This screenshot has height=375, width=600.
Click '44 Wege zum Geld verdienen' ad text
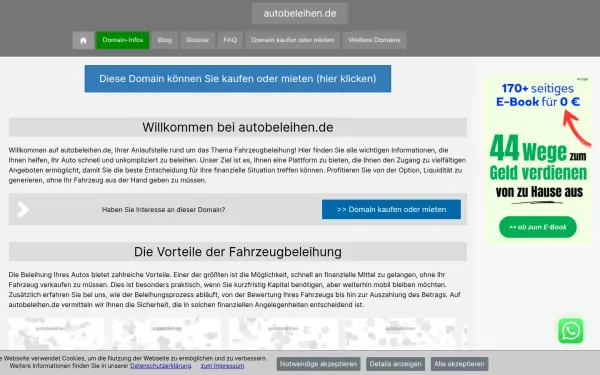coord(538,158)
